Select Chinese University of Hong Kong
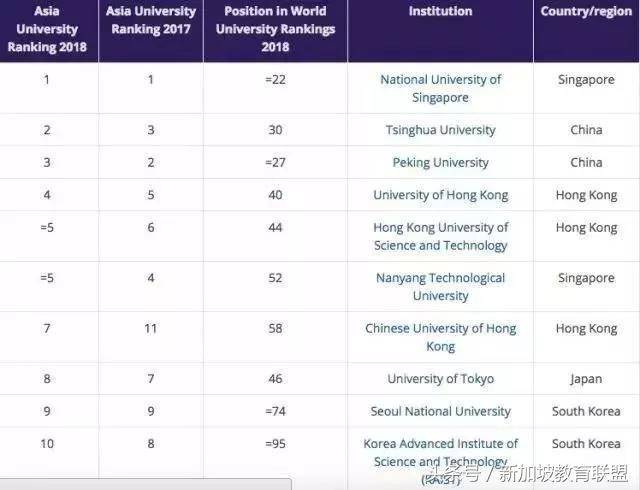The width and height of the screenshot is (640, 490). click(440, 337)
